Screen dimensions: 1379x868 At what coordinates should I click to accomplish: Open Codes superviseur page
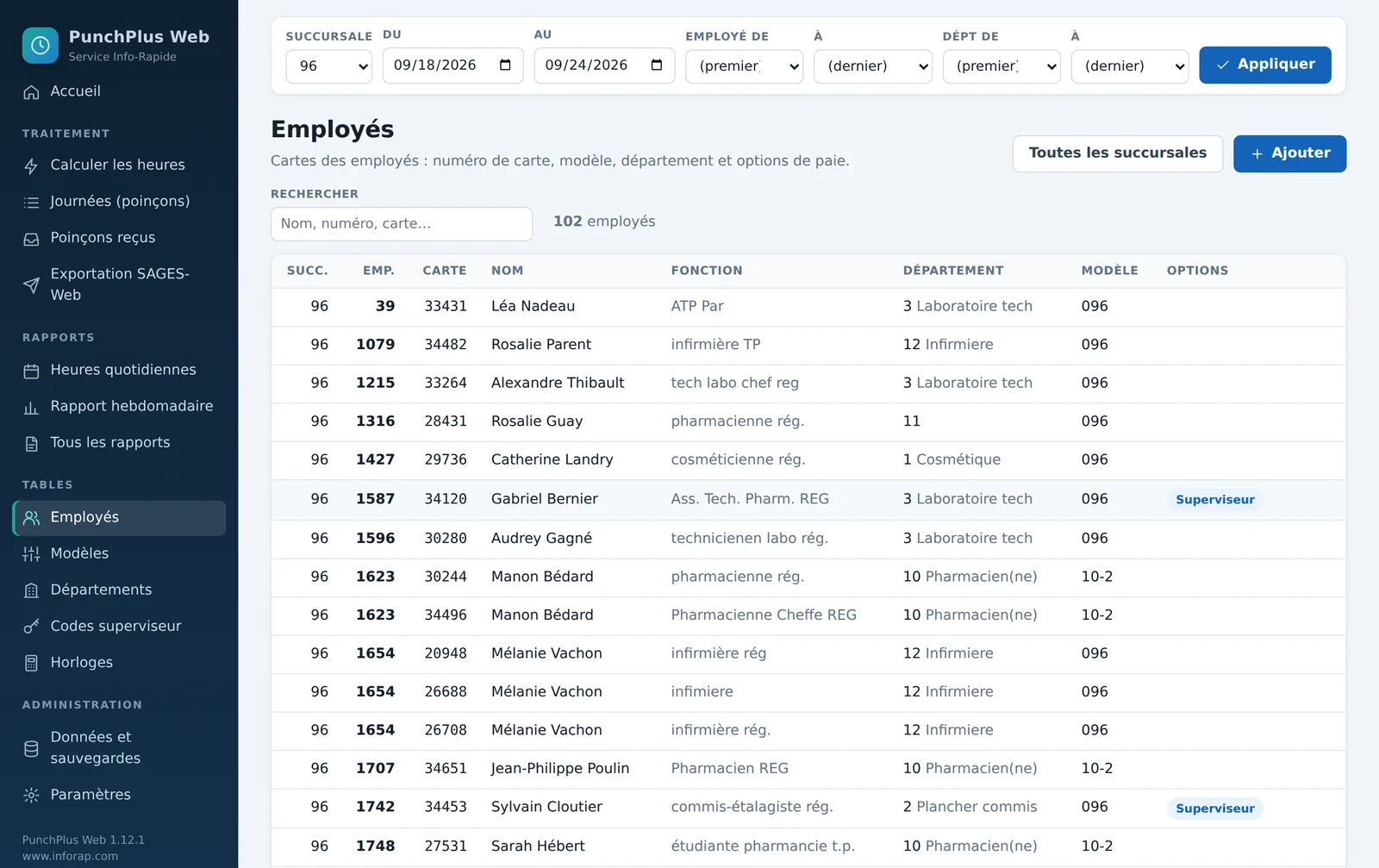pyautogui.click(x=120, y=627)
